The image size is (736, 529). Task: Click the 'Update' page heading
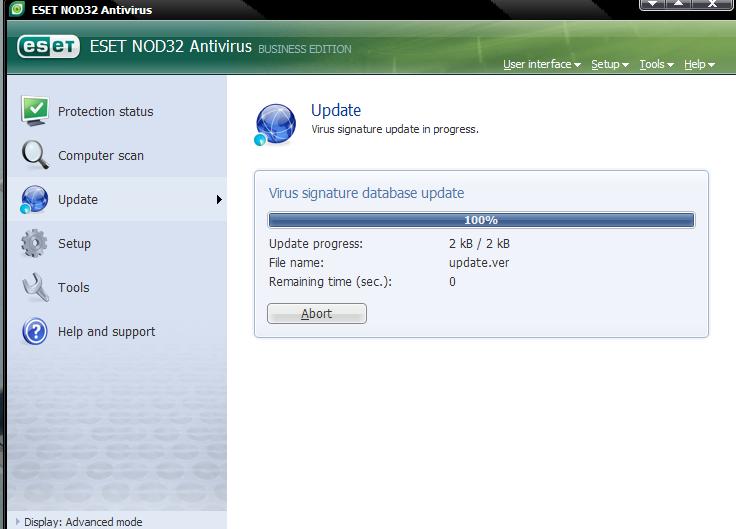pos(336,110)
